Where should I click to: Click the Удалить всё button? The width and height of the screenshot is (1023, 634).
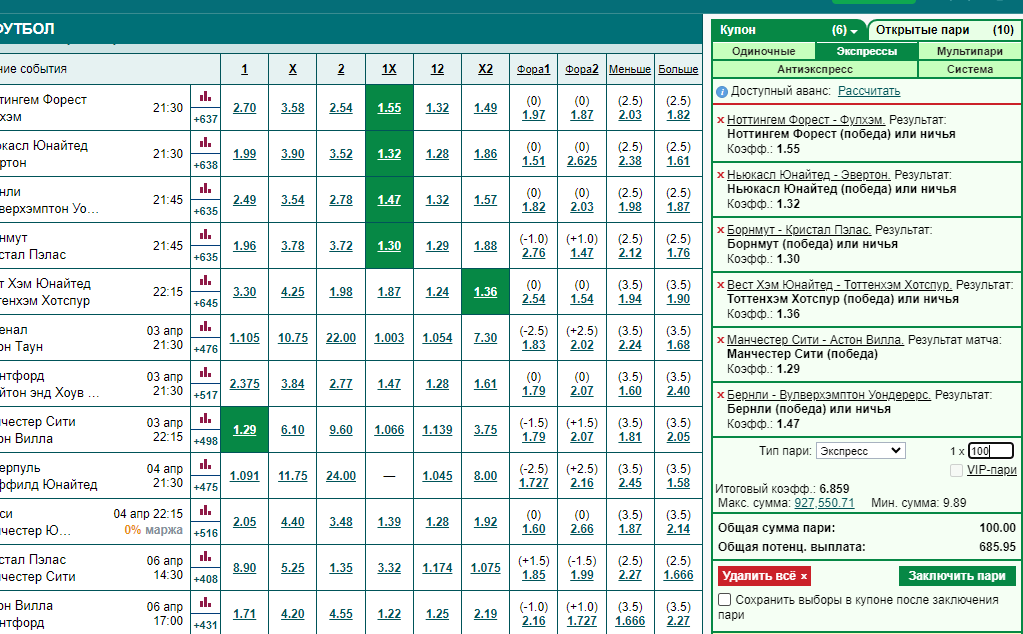click(764, 576)
